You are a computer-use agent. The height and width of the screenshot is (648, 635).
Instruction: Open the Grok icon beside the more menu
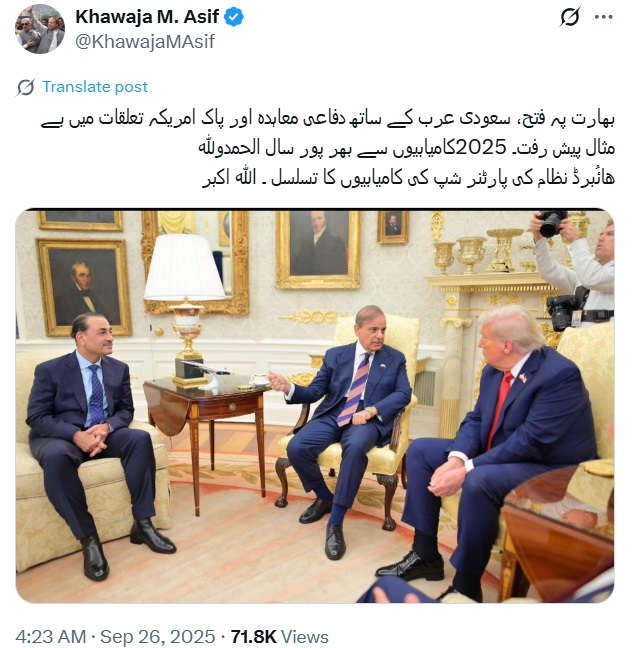pos(571,17)
